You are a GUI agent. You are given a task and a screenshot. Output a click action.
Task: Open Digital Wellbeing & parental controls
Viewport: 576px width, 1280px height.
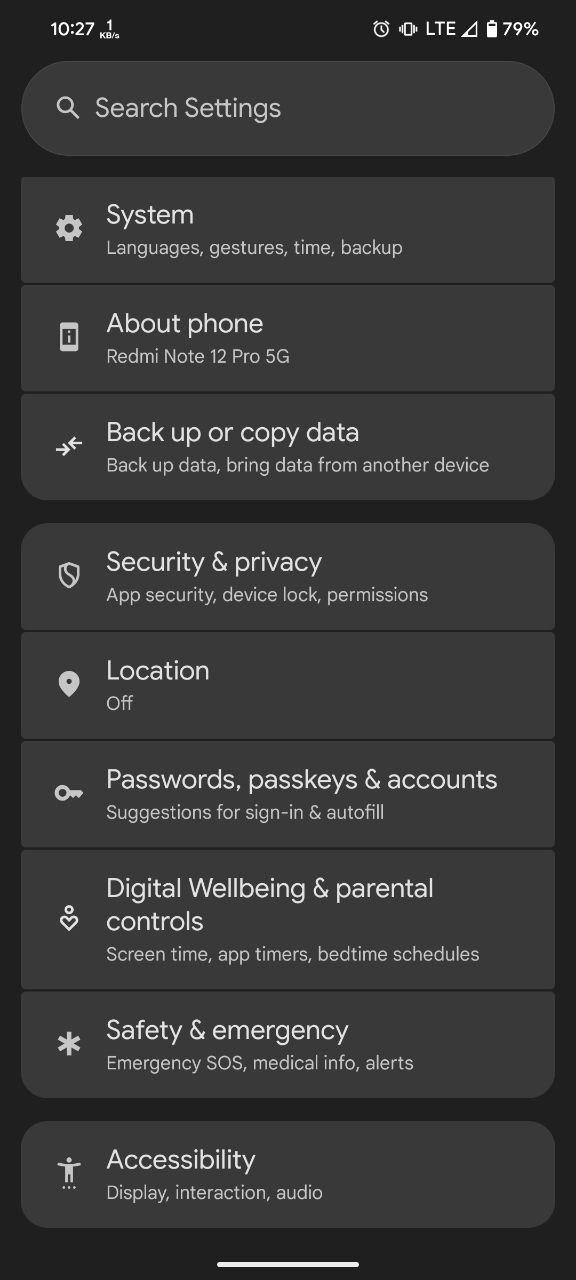click(288, 919)
